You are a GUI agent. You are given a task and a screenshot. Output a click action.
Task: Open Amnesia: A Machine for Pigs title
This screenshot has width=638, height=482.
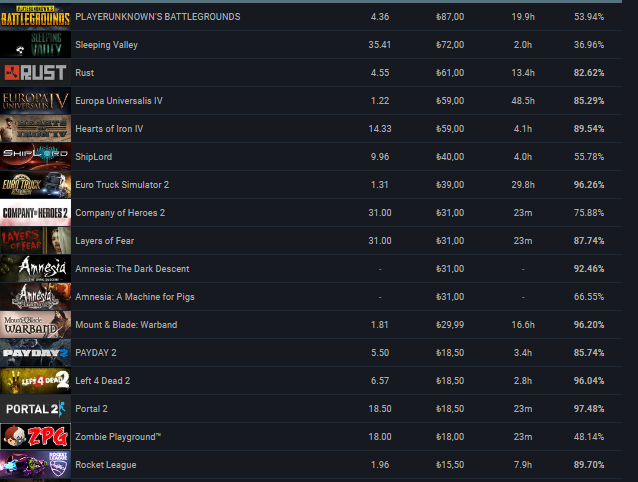pos(135,297)
